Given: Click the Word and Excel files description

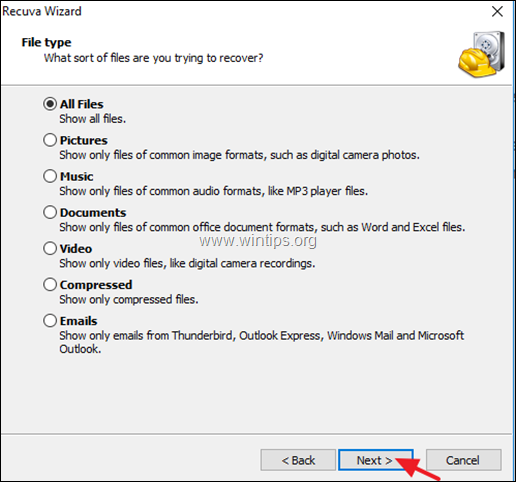Looking at the screenshot, I should pos(262,227).
